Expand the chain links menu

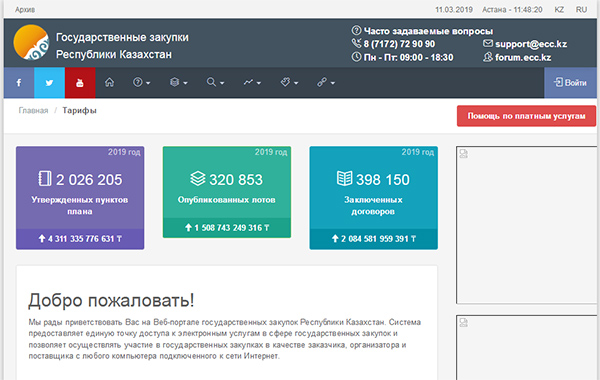(x=326, y=82)
